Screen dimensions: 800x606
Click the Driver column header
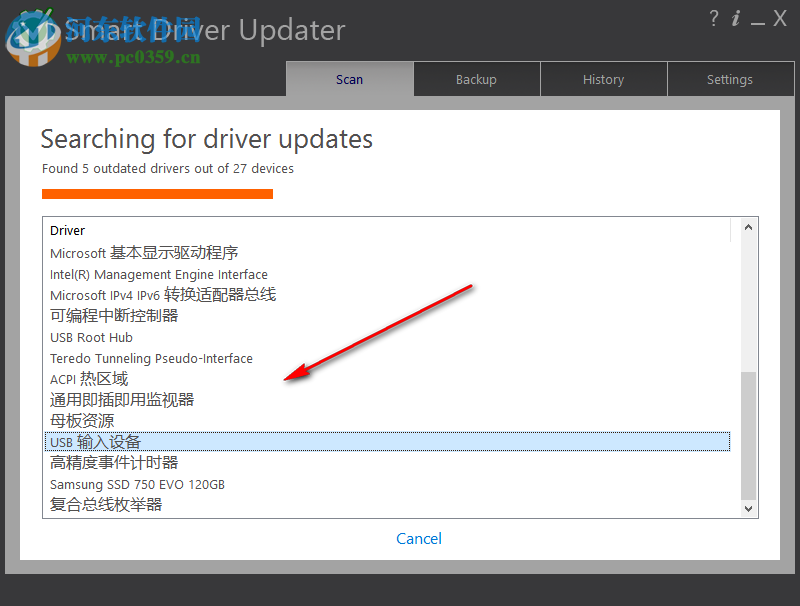tap(67, 230)
